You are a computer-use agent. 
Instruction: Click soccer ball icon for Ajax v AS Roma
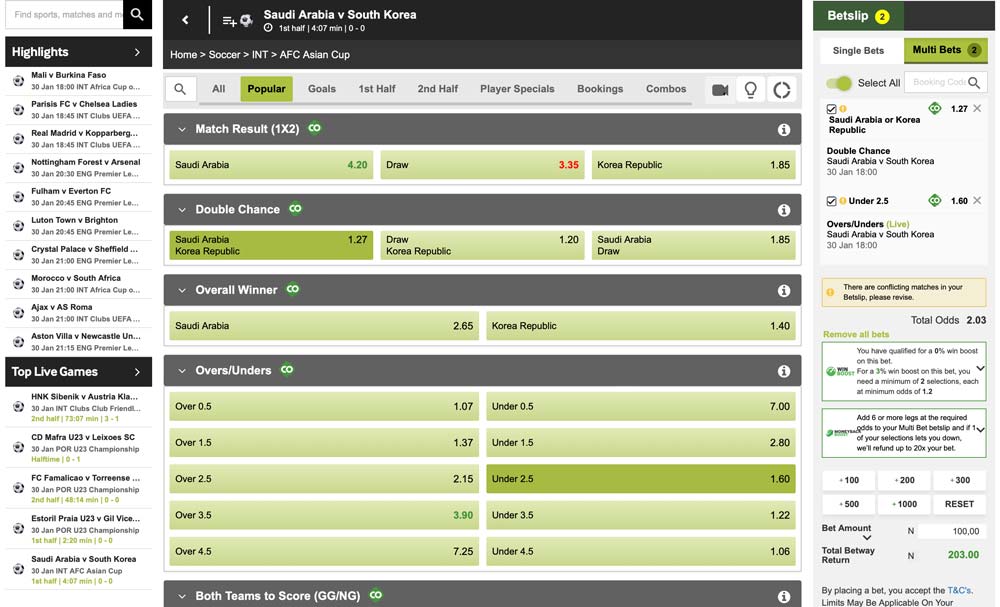click(18, 313)
